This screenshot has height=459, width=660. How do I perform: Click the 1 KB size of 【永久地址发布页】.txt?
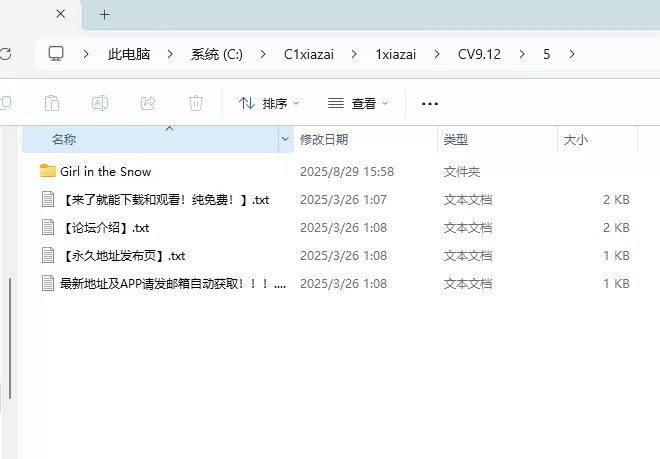coord(616,256)
